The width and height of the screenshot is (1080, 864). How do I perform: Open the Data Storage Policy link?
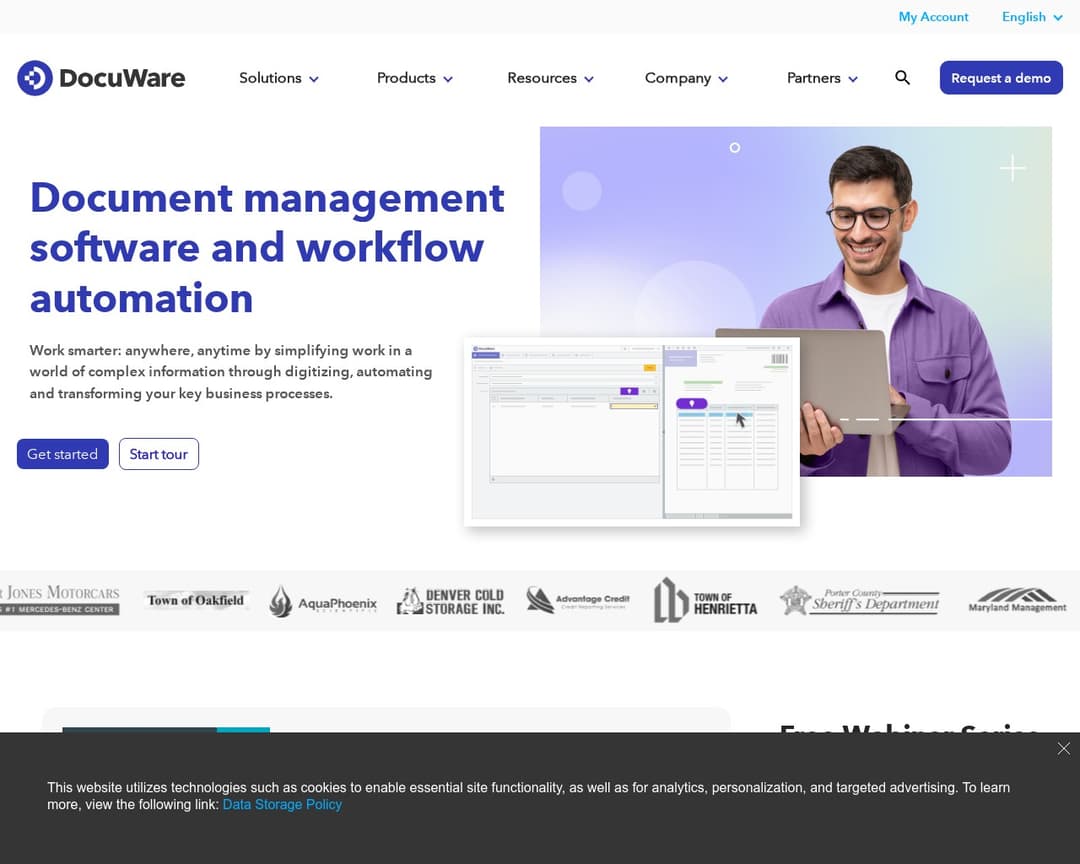[282, 804]
